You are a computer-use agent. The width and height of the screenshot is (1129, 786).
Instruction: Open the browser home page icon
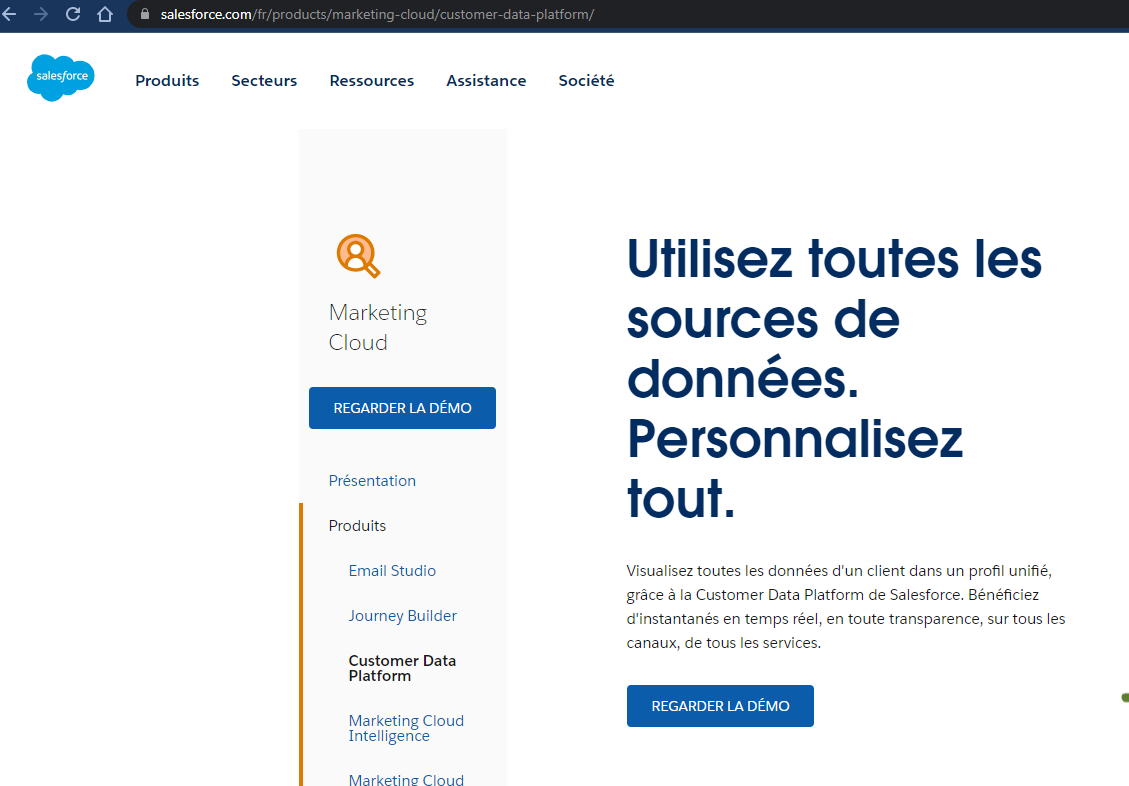click(x=105, y=14)
